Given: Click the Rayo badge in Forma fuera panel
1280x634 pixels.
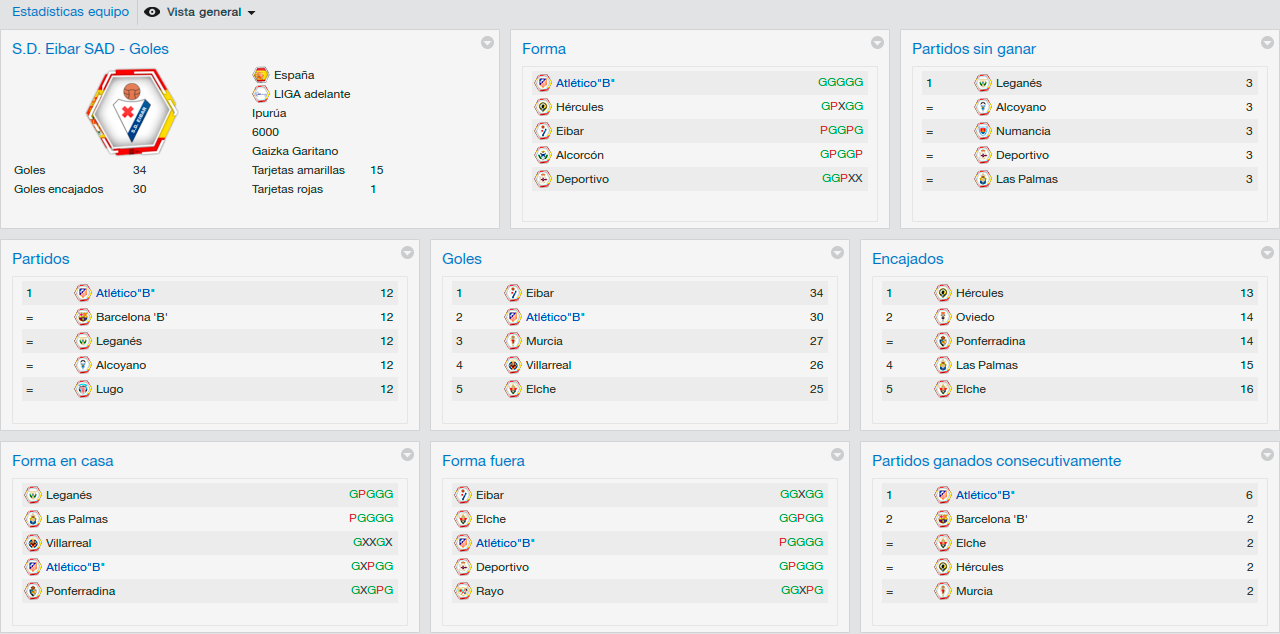Looking at the screenshot, I should point(463,591).
